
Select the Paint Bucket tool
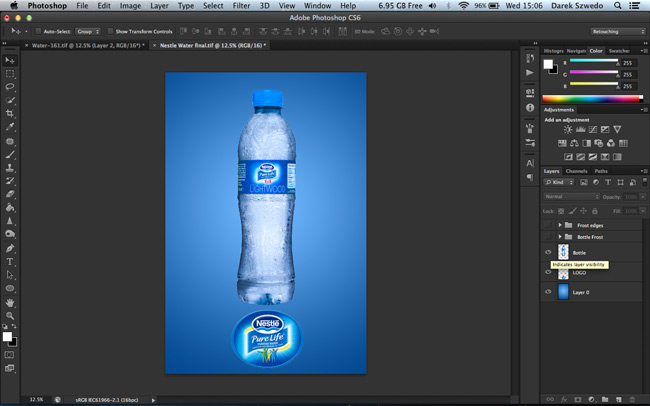(10, 207)
